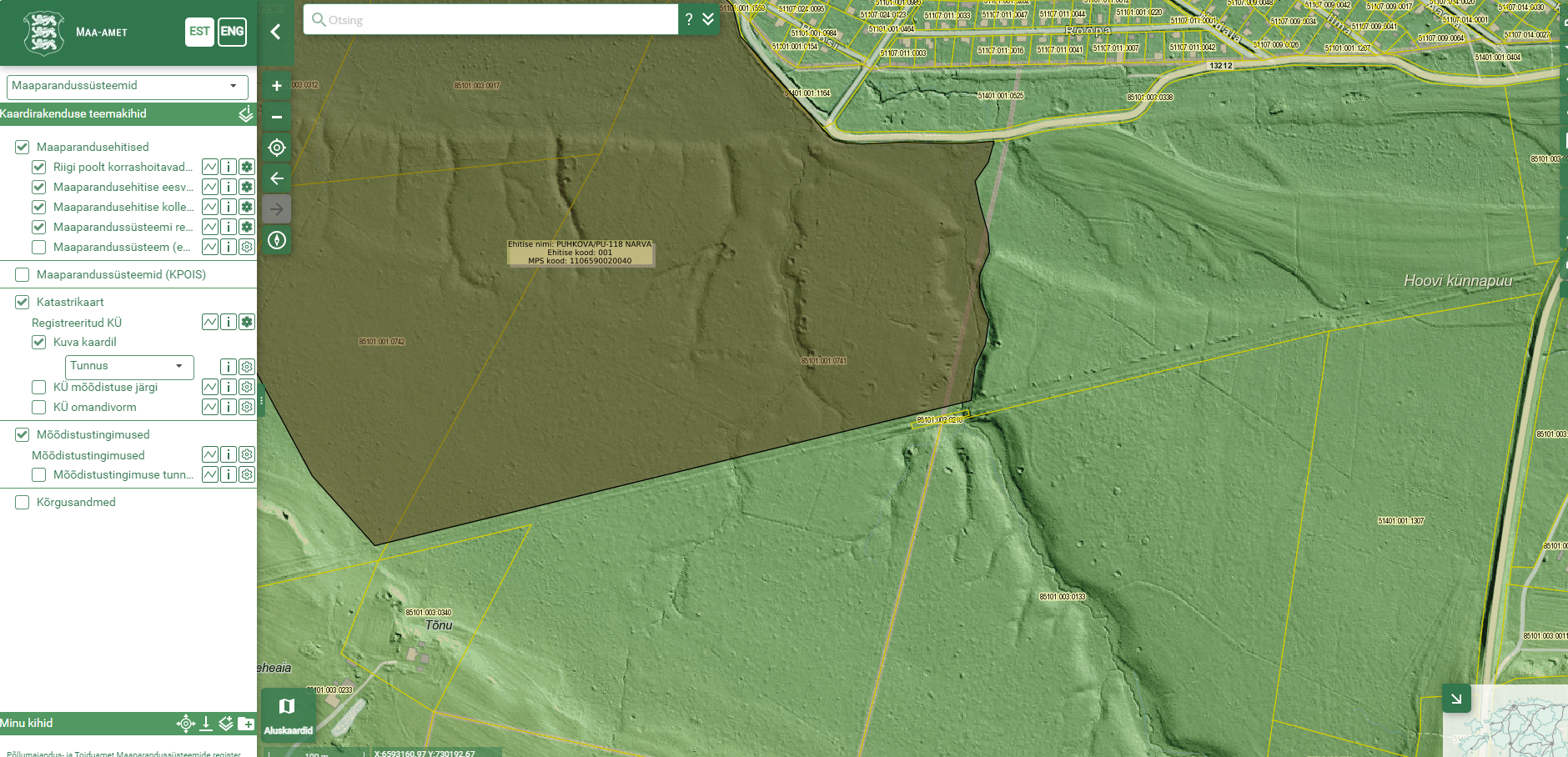Open Aluskaardid basemap selector
Viewport: 1568px width, 757px height.
click(288, 714)
